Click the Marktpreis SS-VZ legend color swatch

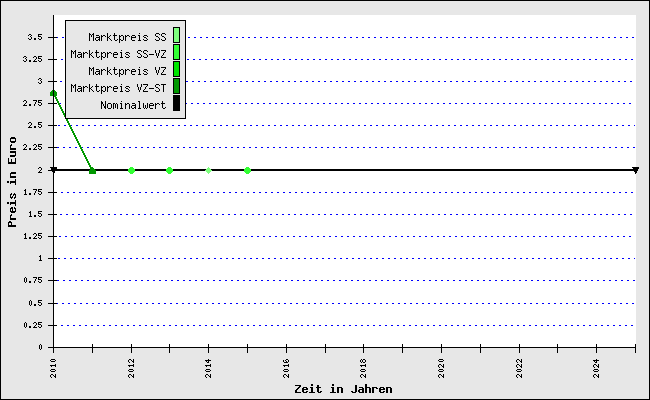(176, 53)
